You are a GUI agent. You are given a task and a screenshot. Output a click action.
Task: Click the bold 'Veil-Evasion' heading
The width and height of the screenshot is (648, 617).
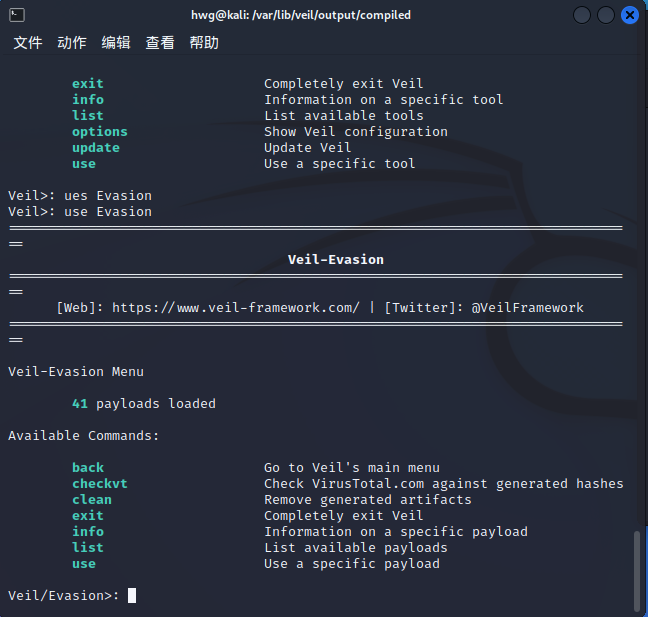pyautogui.click(x=336, y=260)
